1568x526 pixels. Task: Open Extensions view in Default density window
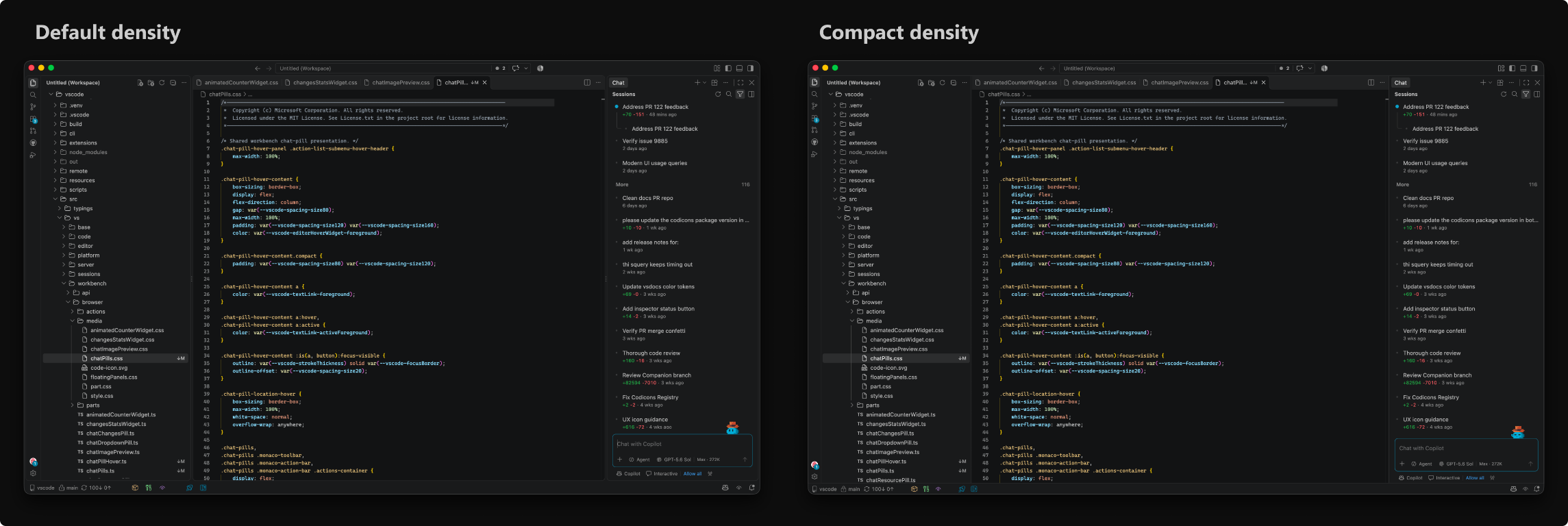[x=32, y=118]
